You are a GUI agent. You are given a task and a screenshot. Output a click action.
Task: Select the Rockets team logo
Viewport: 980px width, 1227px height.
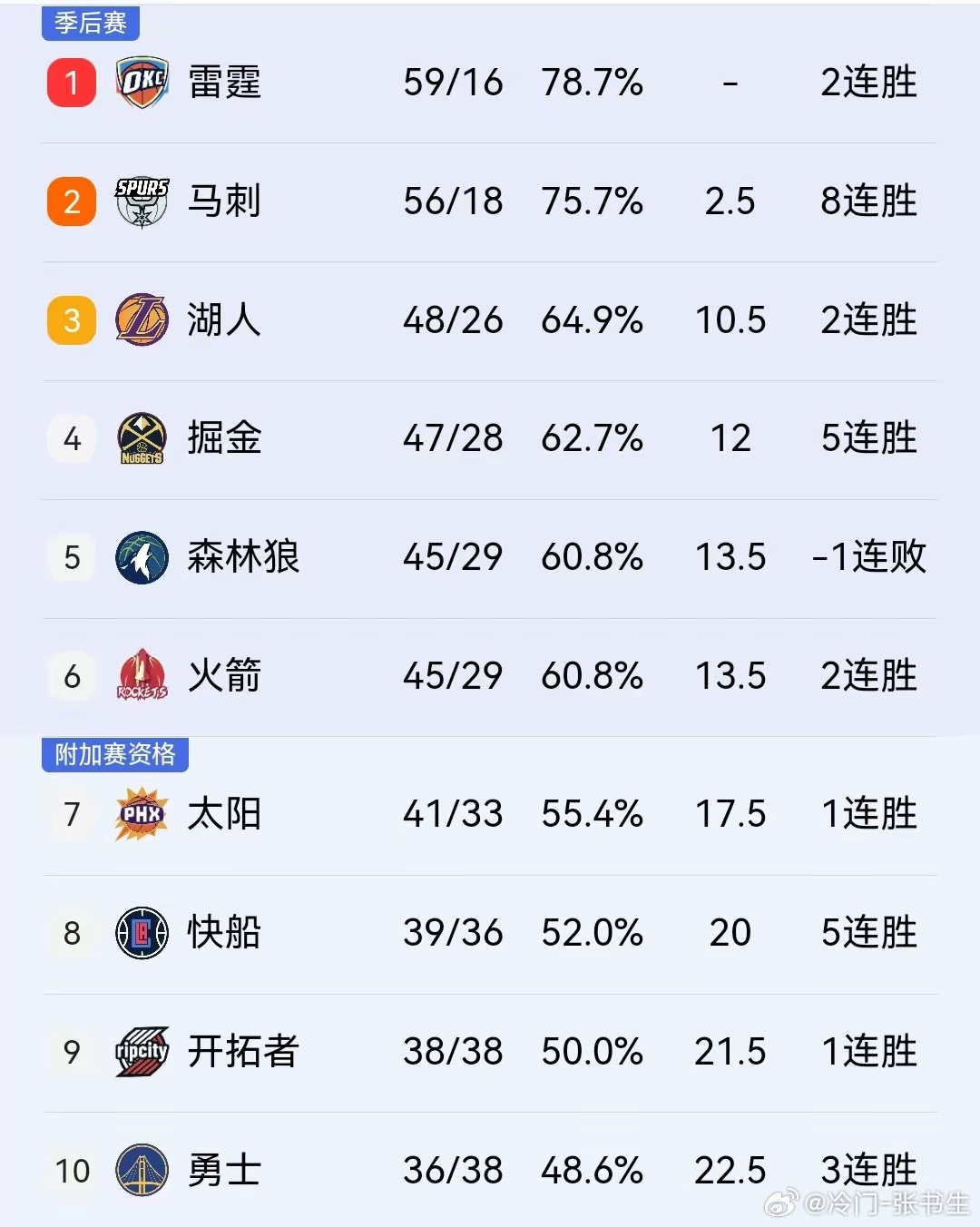pos(141,675)
